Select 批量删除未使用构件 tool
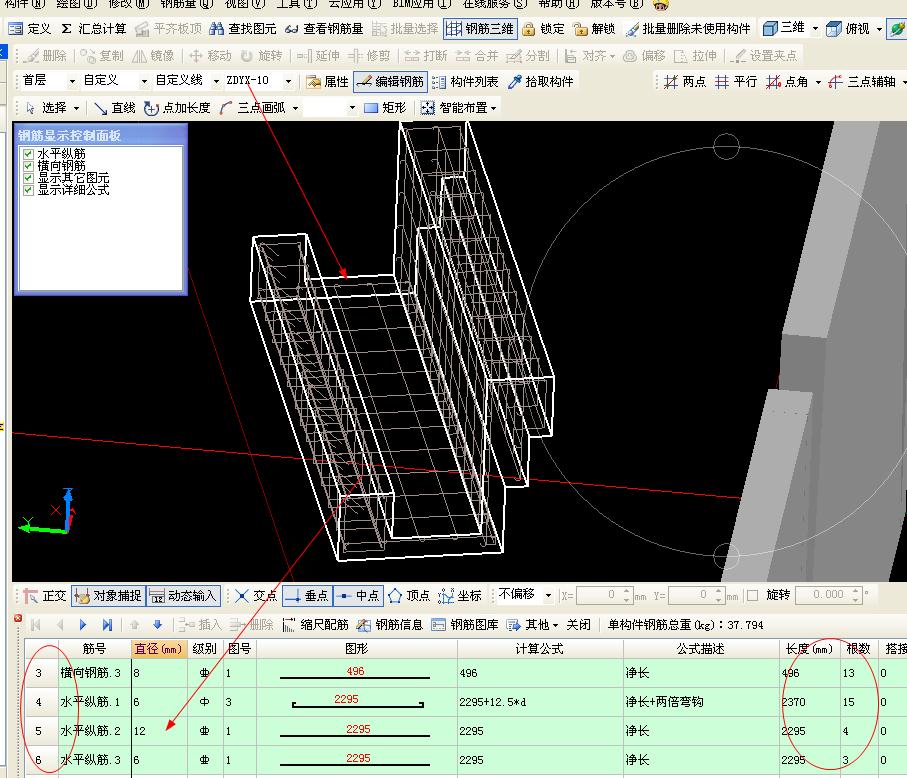907x778 pixels. click(x=688, y=28)
